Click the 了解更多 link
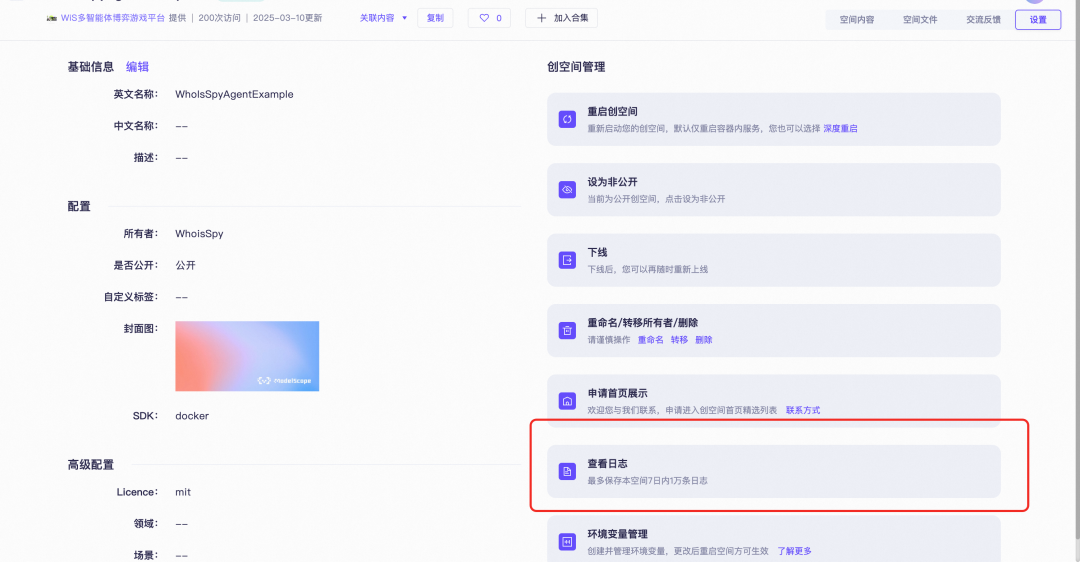Viewport: 1080px width, 562px height. [x=794, y=551]
